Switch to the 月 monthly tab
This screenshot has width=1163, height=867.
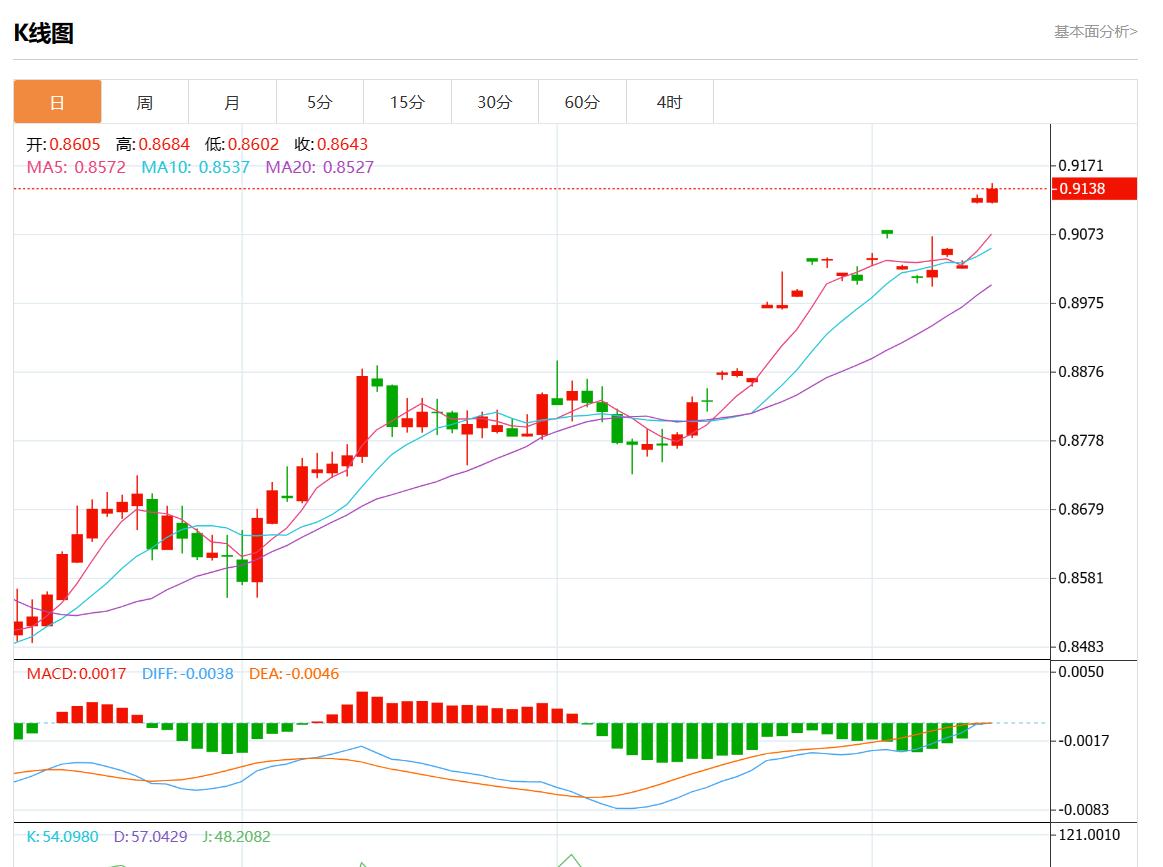[232, 102]
